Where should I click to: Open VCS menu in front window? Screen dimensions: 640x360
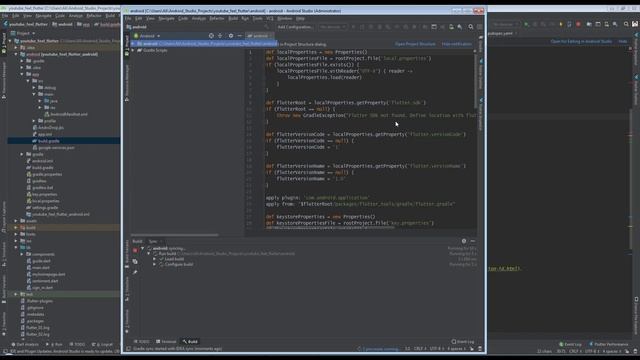tap(270, 18)
